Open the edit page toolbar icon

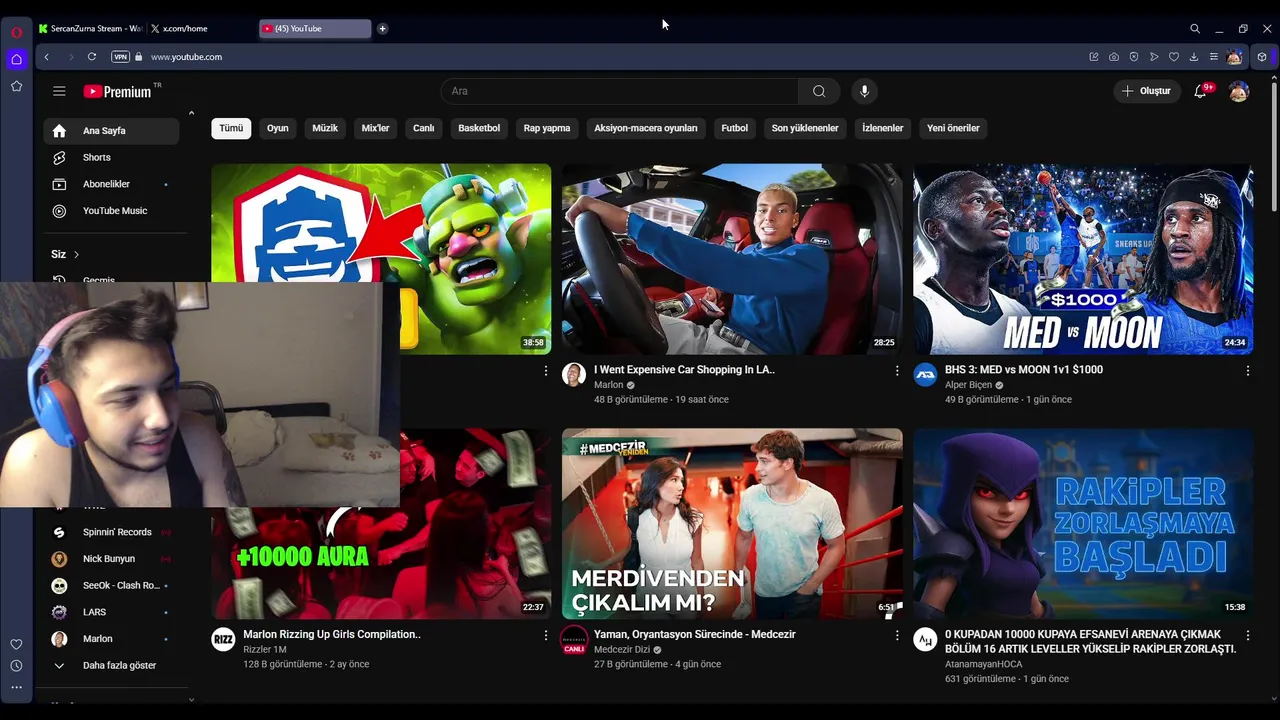[1094, 57]
